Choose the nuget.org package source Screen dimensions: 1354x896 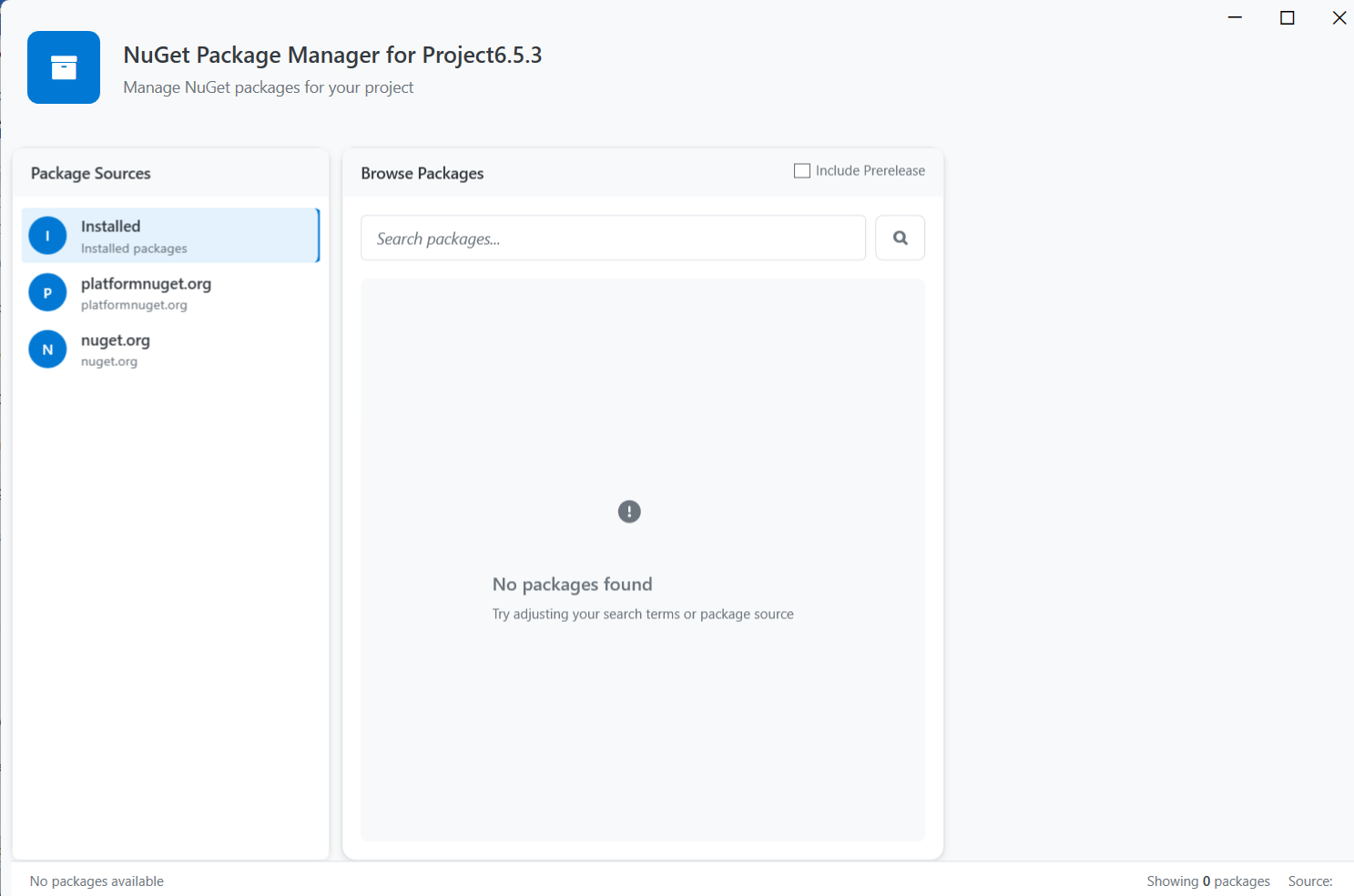(x=170, y=349)
